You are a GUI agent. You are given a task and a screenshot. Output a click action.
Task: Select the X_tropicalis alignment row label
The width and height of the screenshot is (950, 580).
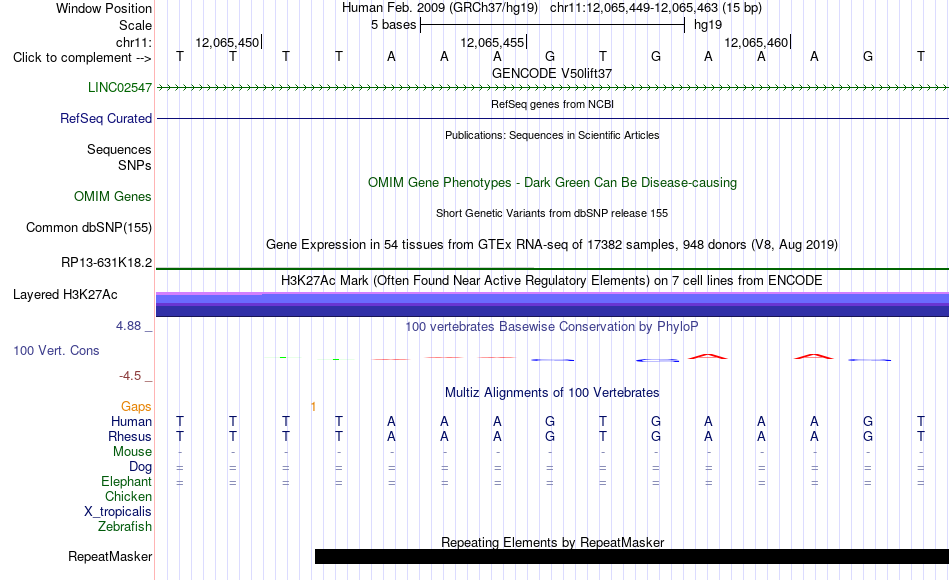118,512
